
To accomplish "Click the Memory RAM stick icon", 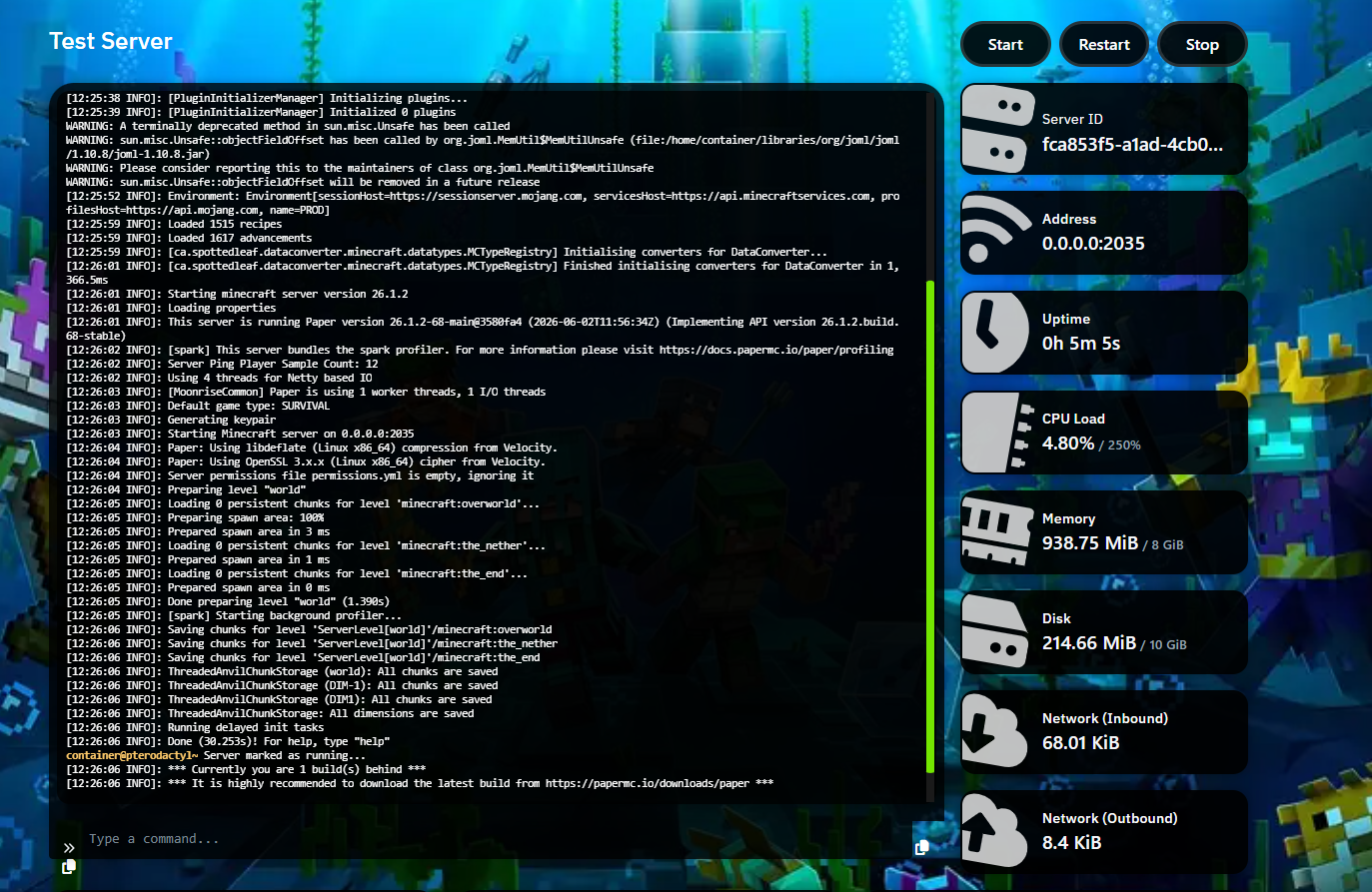I will [x=997, y=532].
